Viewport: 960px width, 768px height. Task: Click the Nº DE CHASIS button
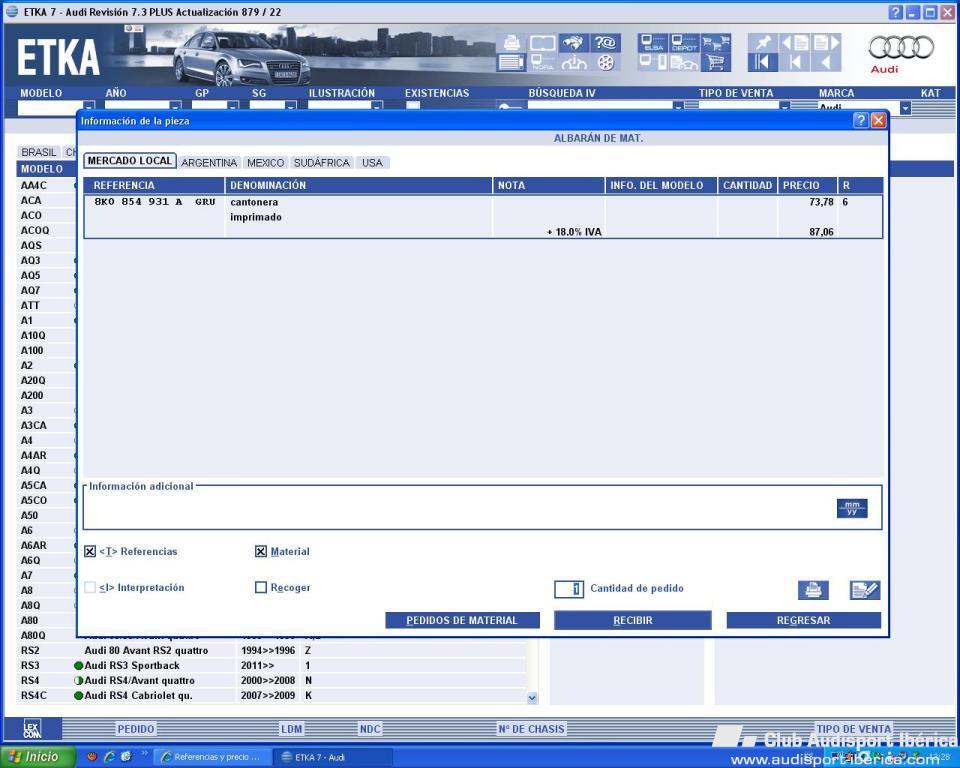[531, 729]
